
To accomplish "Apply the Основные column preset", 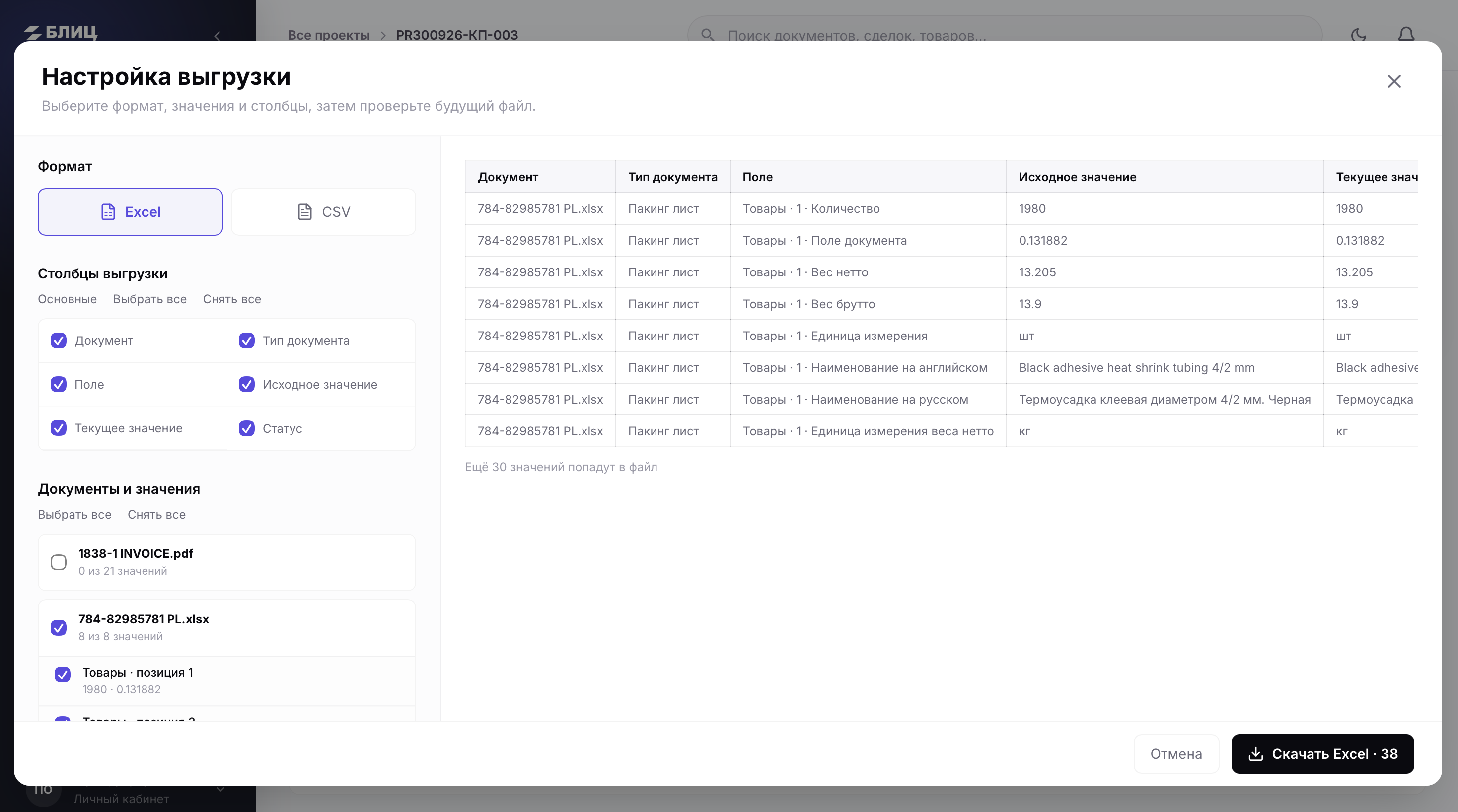I will (x=68, y=299).
